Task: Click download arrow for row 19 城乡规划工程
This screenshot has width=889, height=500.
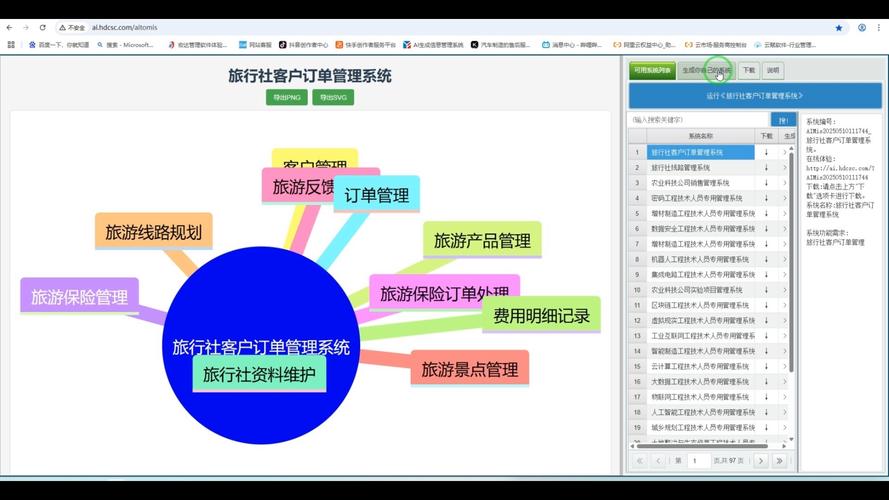Action: (767, 427)
